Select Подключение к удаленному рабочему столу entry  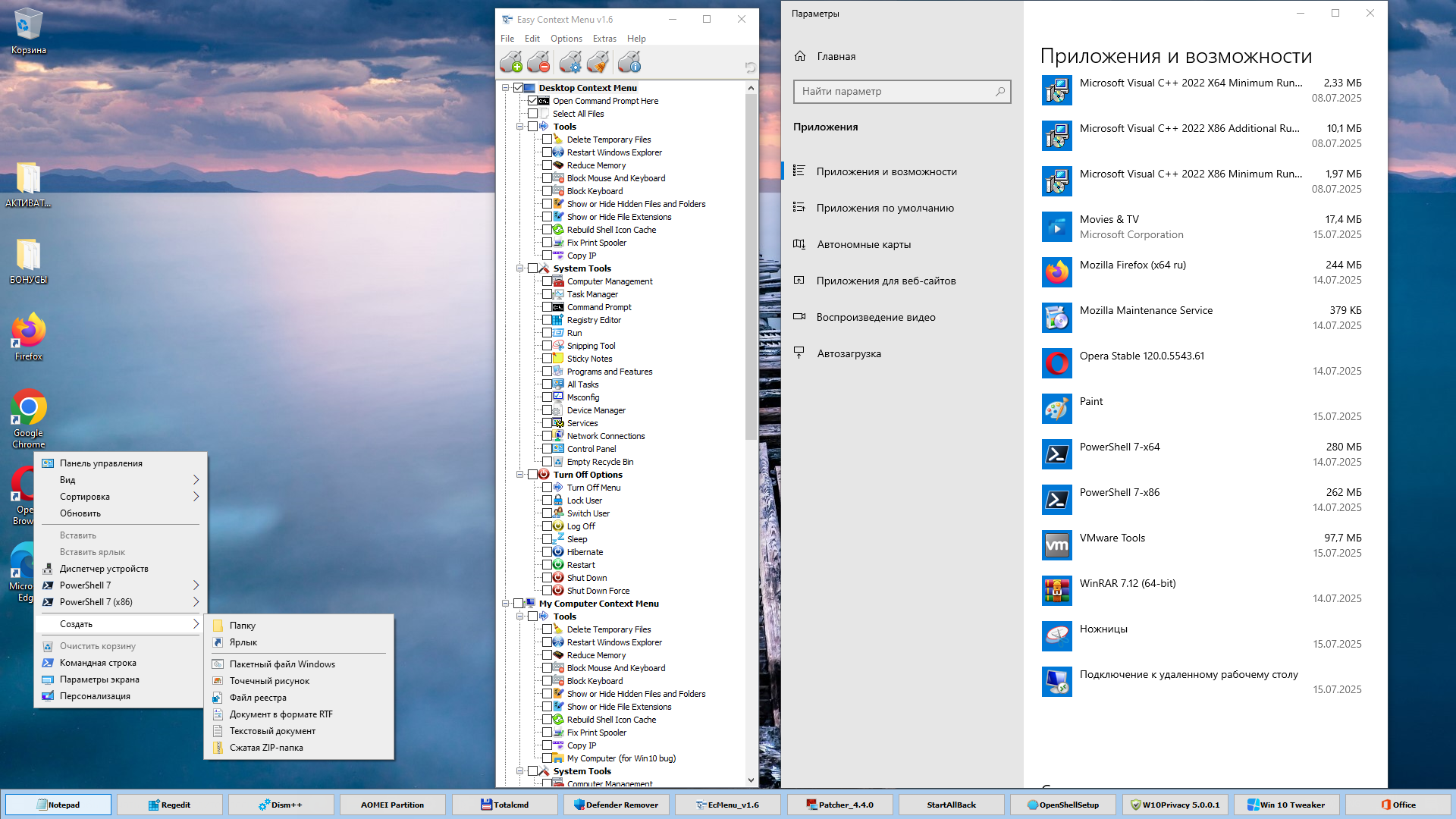1203,682
